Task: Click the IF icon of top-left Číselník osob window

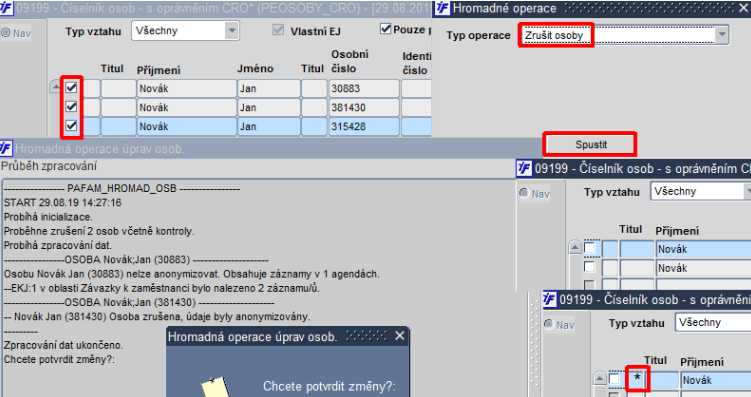Action: coord(6,8)
